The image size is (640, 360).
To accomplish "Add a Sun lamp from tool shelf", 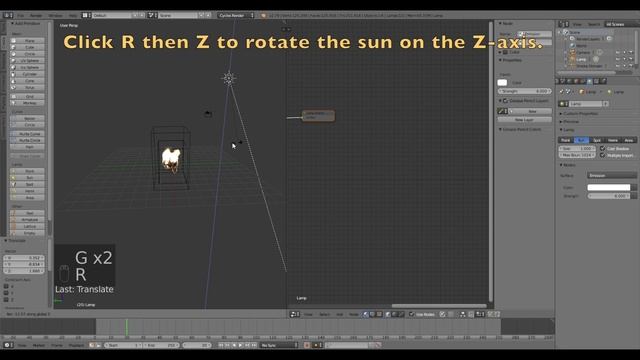I will pos(28,178).
